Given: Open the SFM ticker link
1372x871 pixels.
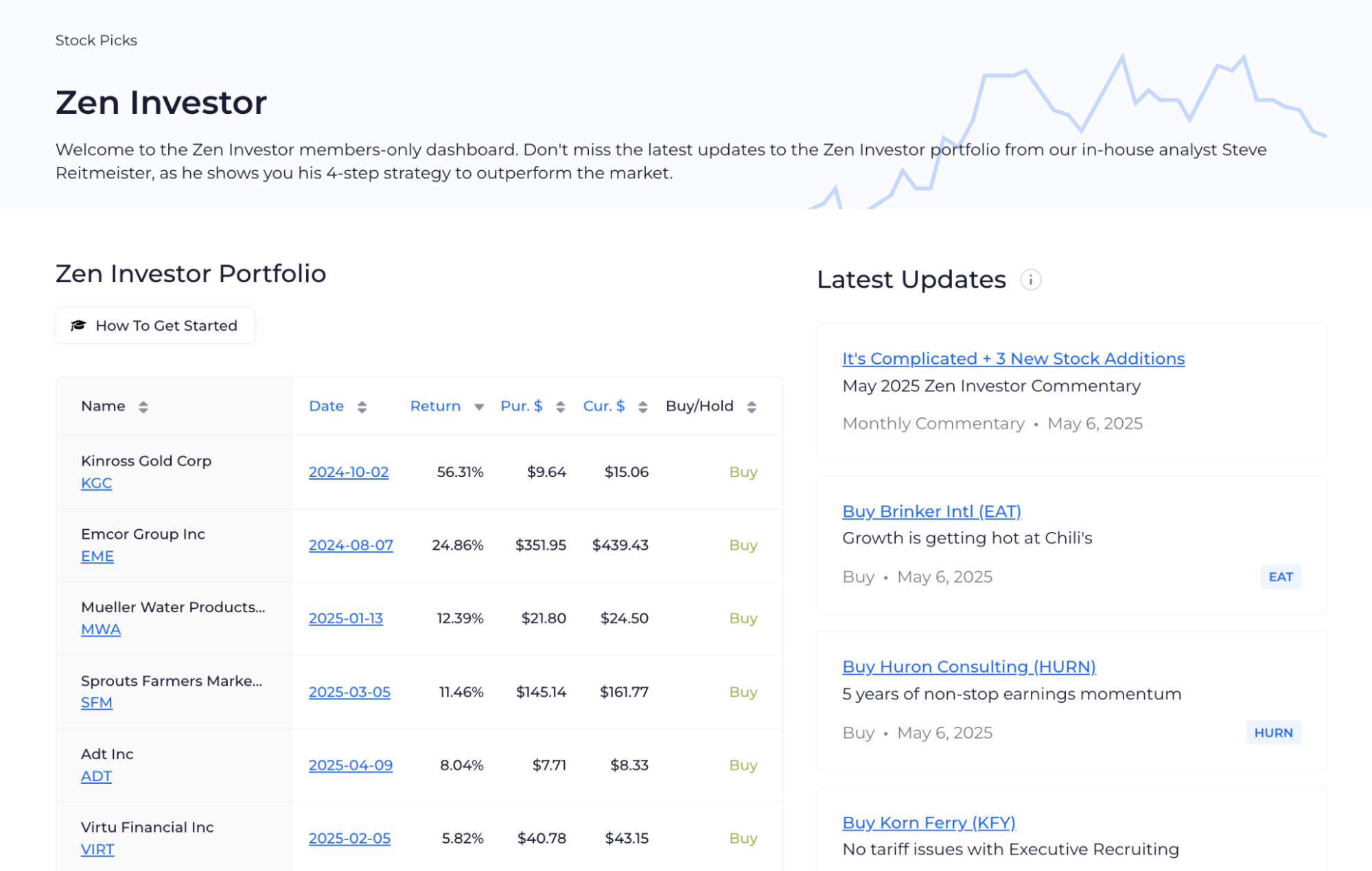Looking at the screenshot, I should [x=97, y=703].
